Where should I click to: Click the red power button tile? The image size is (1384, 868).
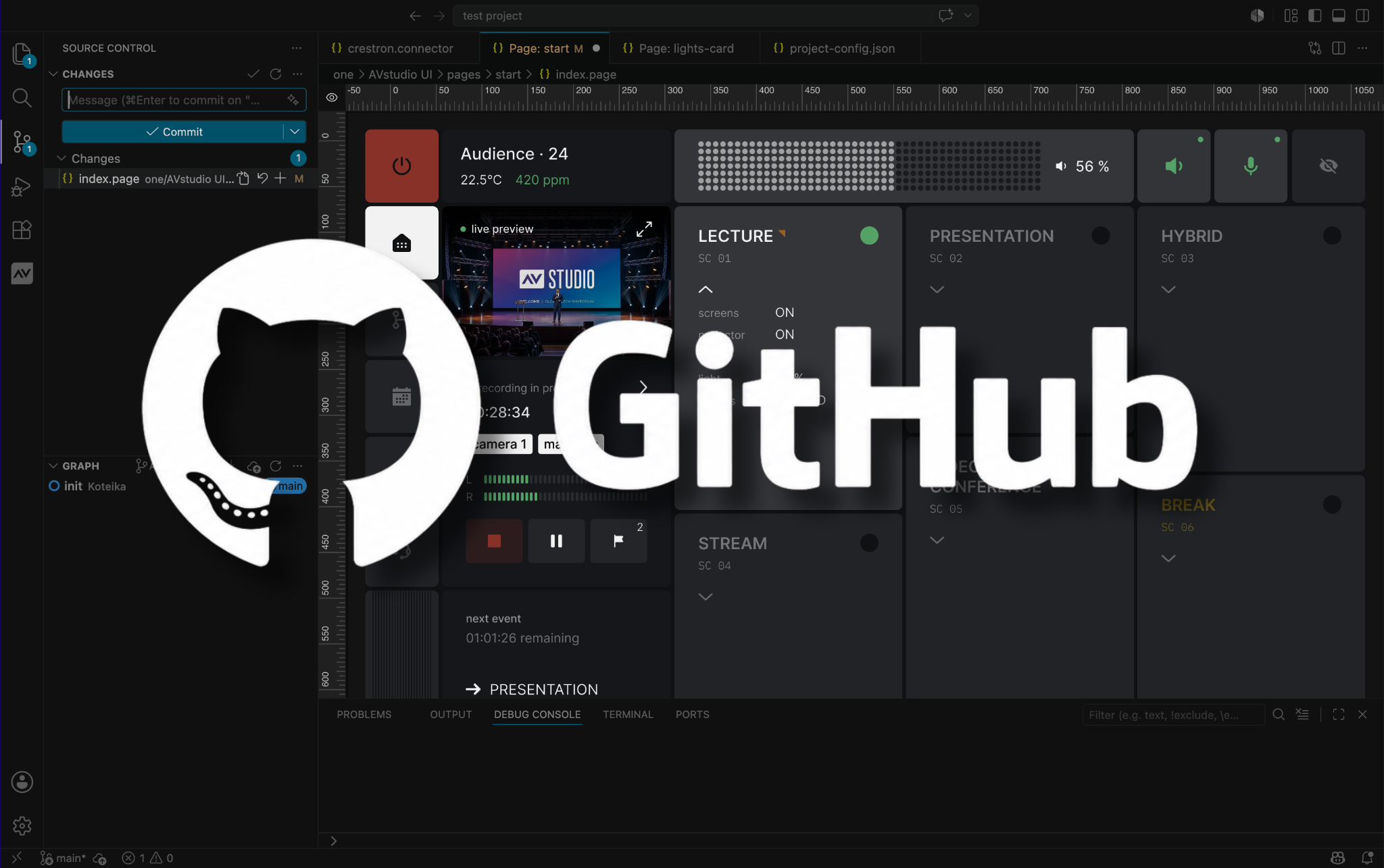point(401,165)
